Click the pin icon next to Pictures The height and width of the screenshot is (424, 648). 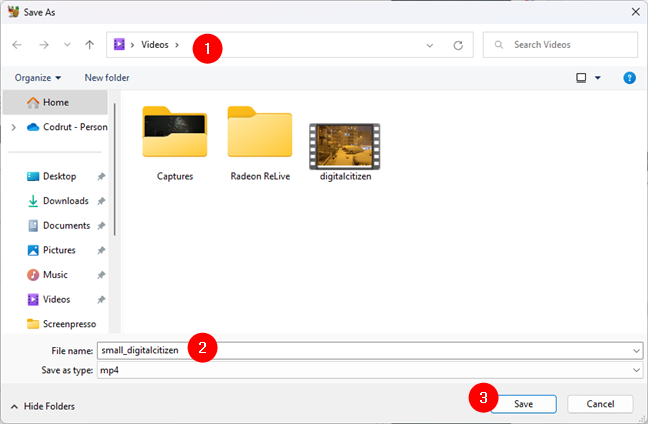tap(101, 250)
